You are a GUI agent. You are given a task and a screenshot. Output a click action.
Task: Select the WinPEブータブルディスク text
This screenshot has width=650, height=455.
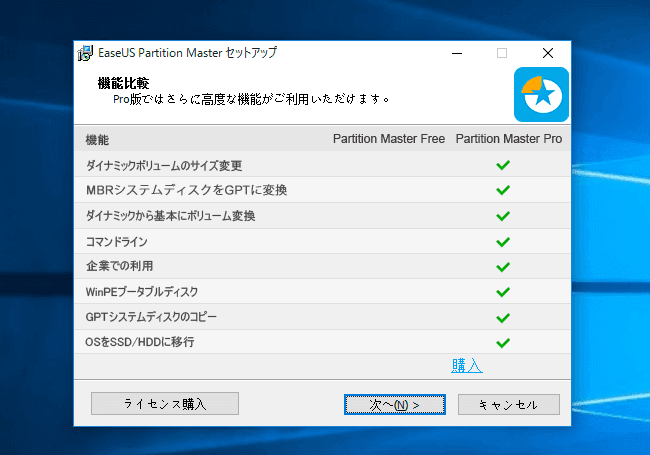coord(142,292)
